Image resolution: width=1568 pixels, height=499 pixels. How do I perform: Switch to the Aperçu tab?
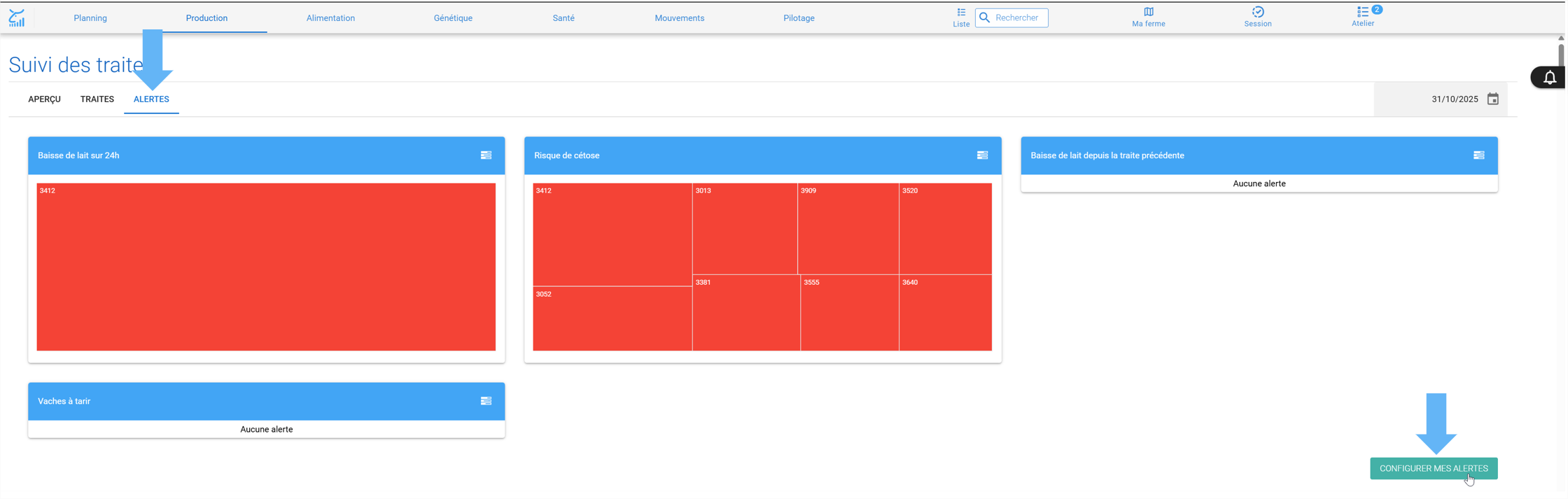[45, 99]
